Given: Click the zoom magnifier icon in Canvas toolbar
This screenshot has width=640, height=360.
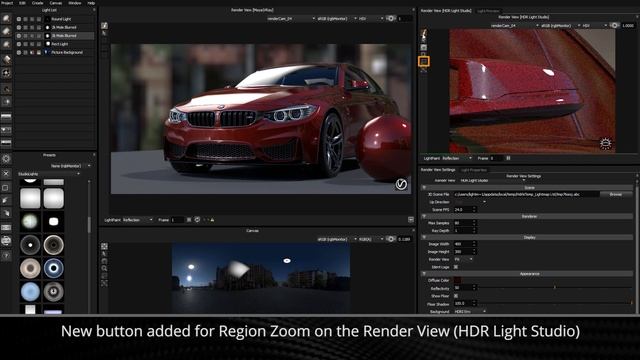Looking at the screenshot, I should tap(104, 268).
